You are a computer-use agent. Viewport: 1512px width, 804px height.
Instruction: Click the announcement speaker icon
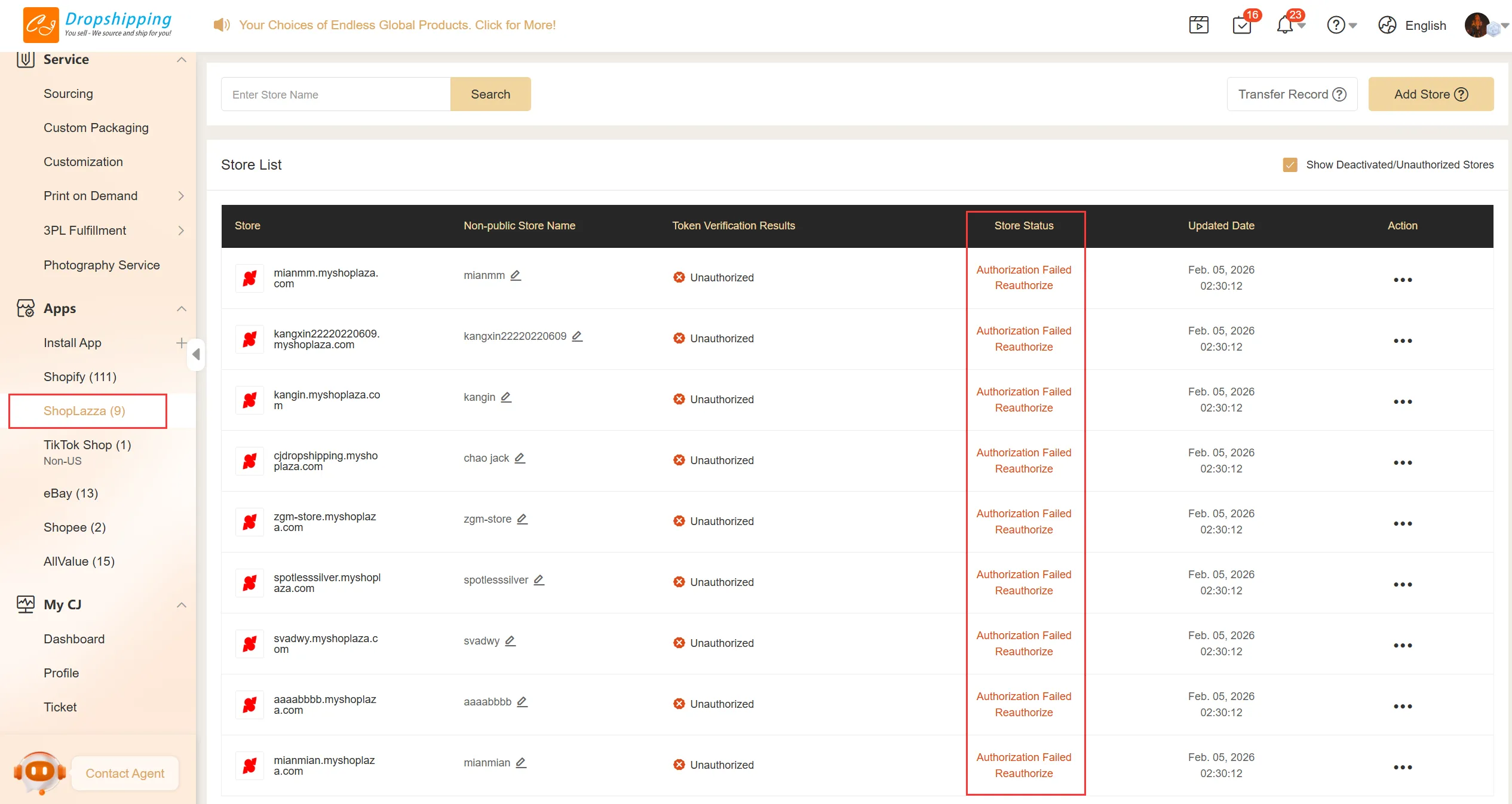tap(222, 25)
